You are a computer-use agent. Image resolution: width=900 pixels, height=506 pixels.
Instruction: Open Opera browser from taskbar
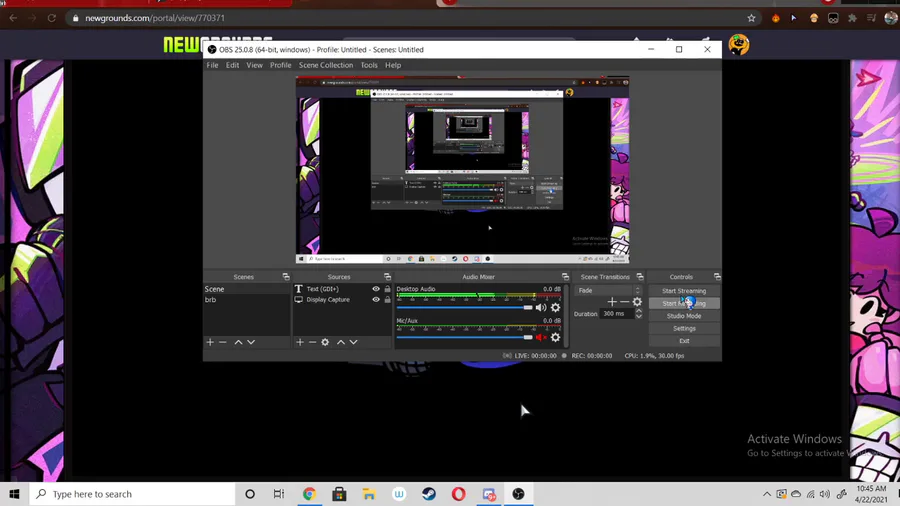pyautogui.click(x=459, y=494)
